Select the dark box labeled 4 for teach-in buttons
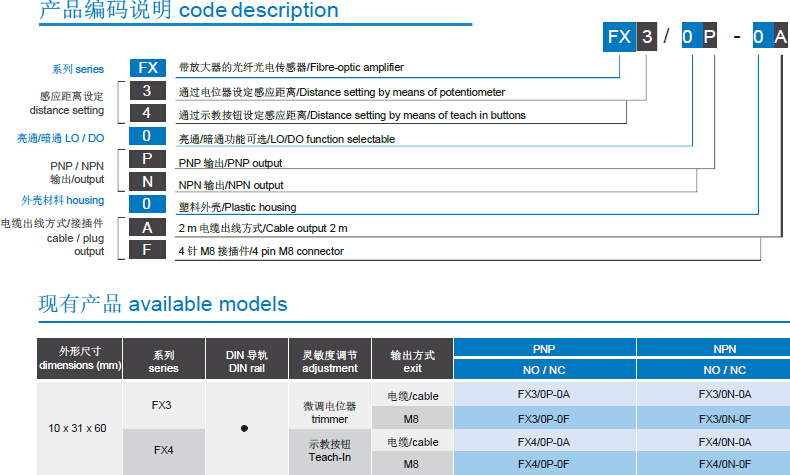This screenshot has height=475, width=790. pos(147,114)
